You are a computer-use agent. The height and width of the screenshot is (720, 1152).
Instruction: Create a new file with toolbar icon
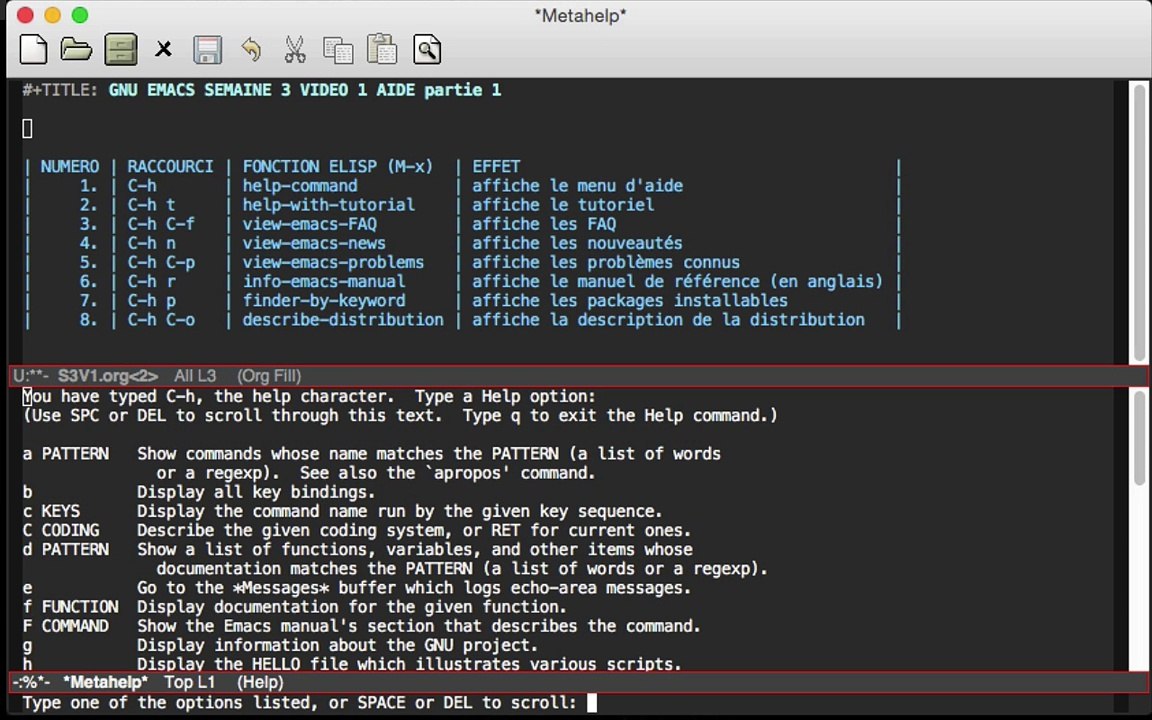[x=33, y=50]
